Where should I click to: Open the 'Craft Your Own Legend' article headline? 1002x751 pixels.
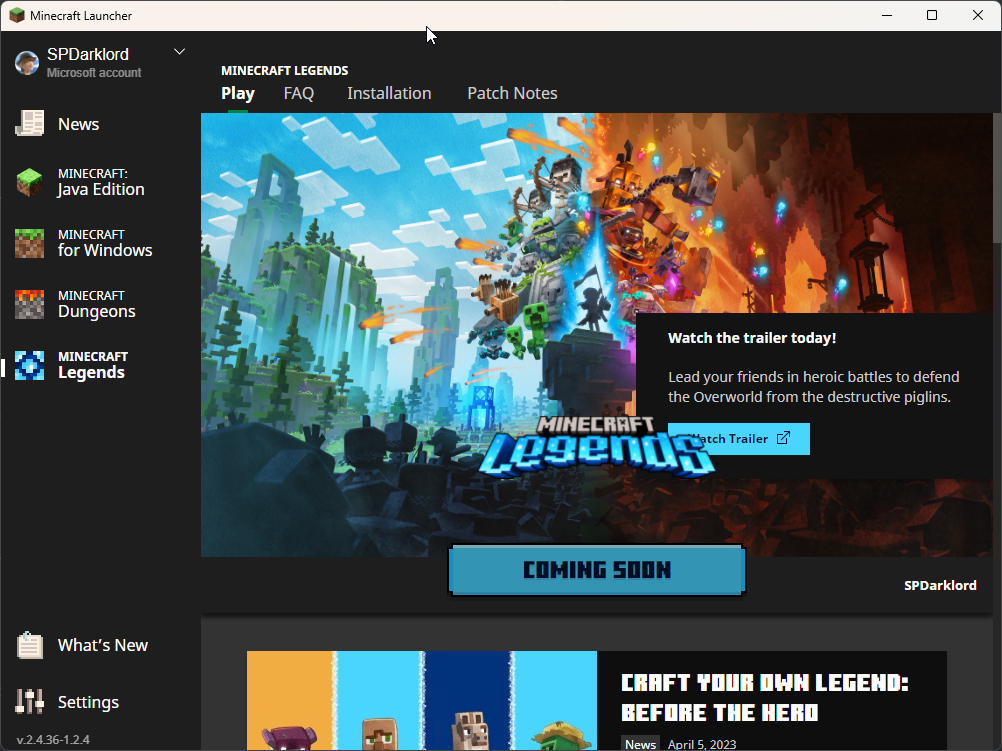[x=764, y=697]
